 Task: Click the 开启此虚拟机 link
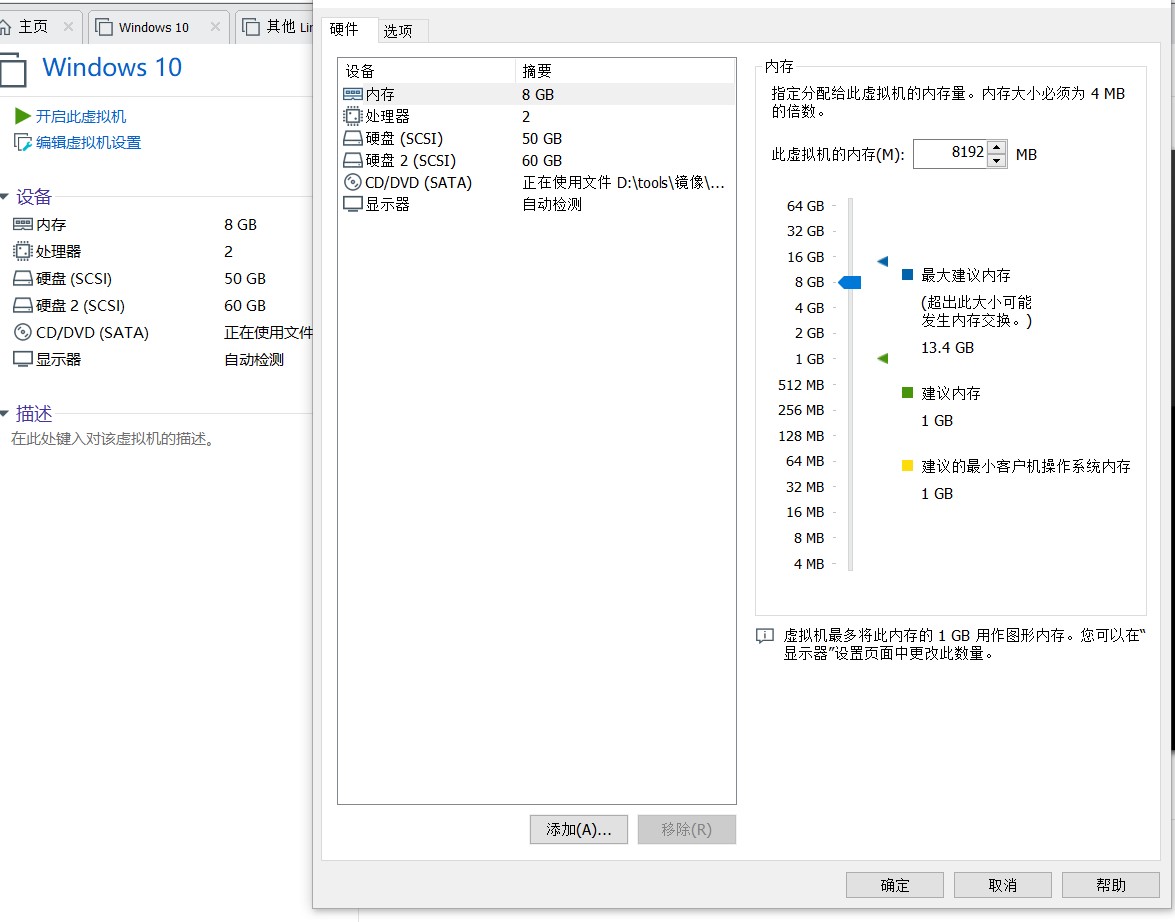coord(81,116)
